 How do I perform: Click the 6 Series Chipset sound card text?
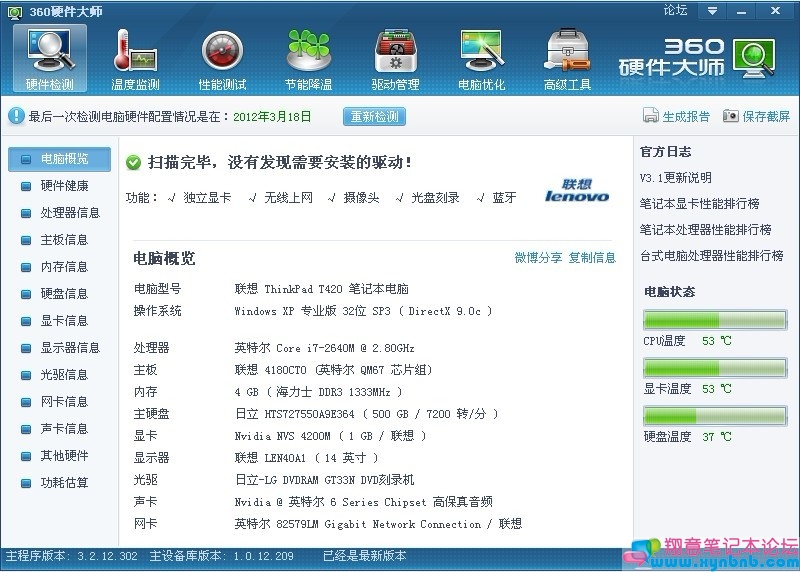[x=363, y=502]
